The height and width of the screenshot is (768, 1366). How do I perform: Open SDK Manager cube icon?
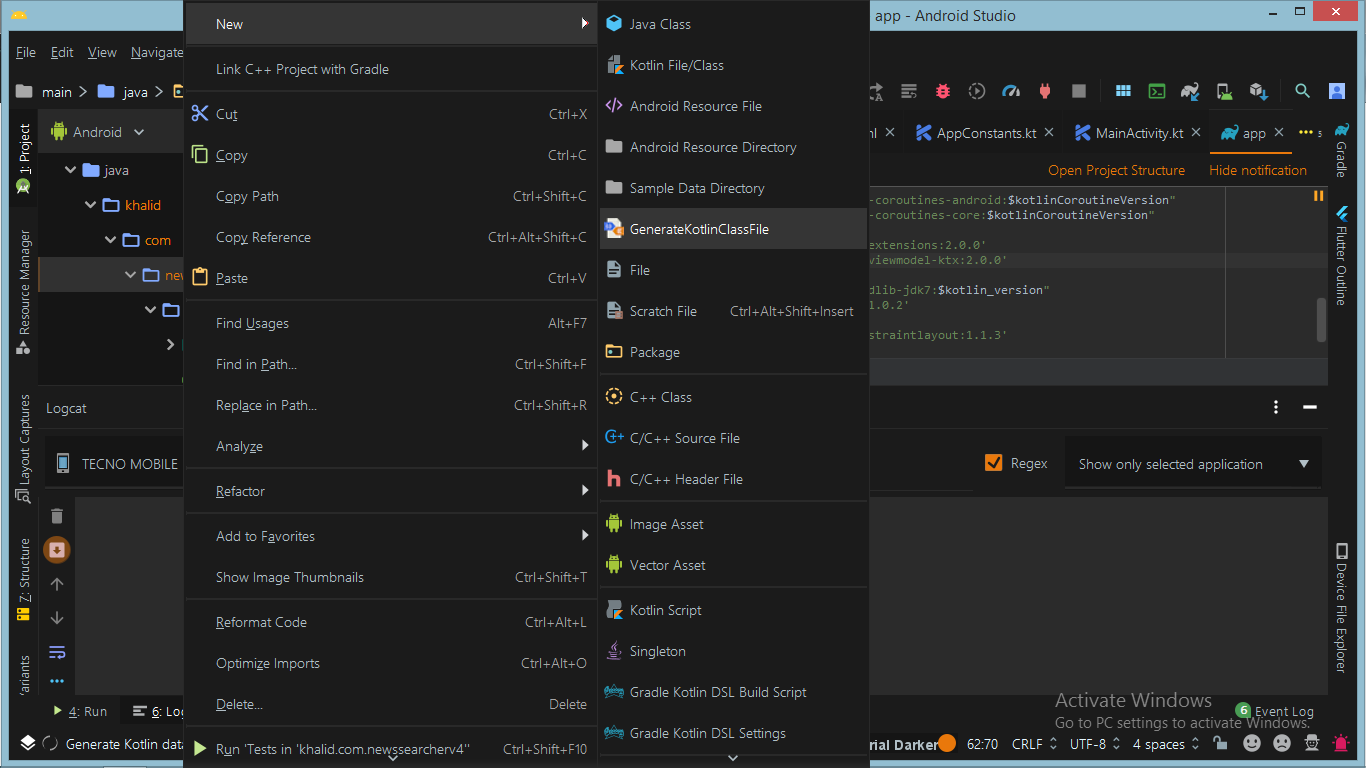click(x=1258, y=91)
